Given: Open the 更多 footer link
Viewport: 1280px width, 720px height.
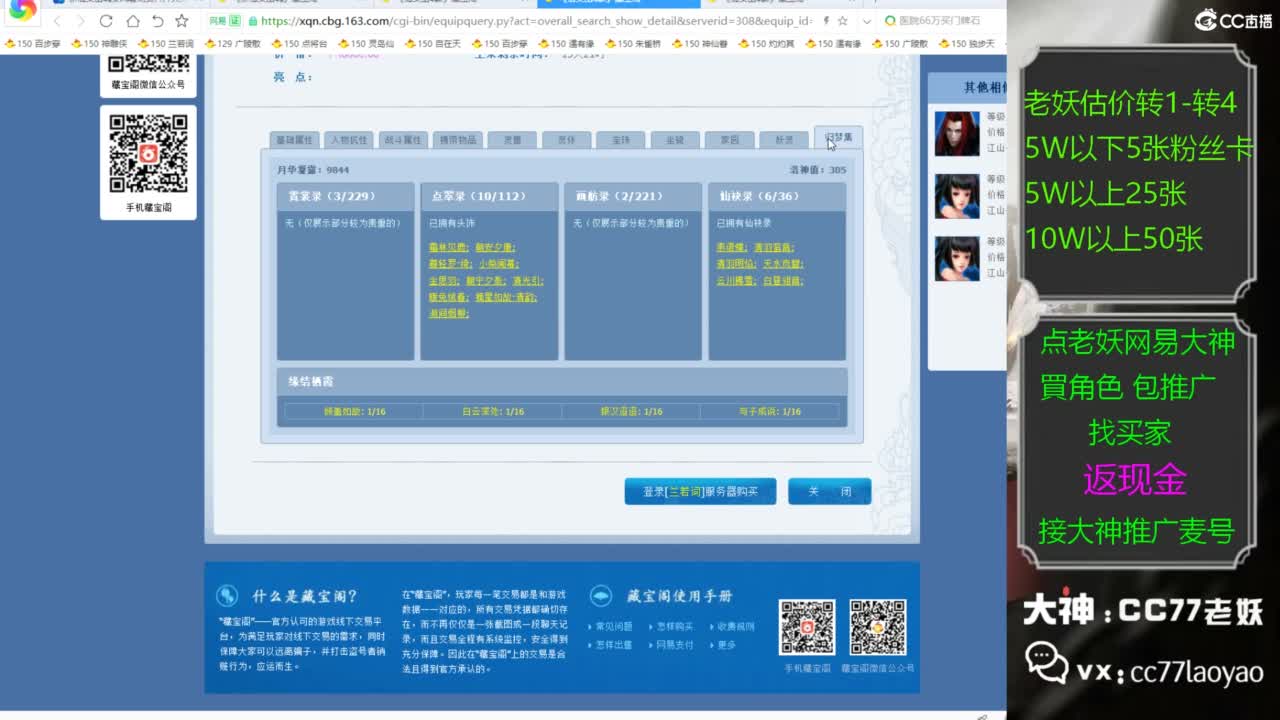Looking at the screenshot, I should point(726,645).
